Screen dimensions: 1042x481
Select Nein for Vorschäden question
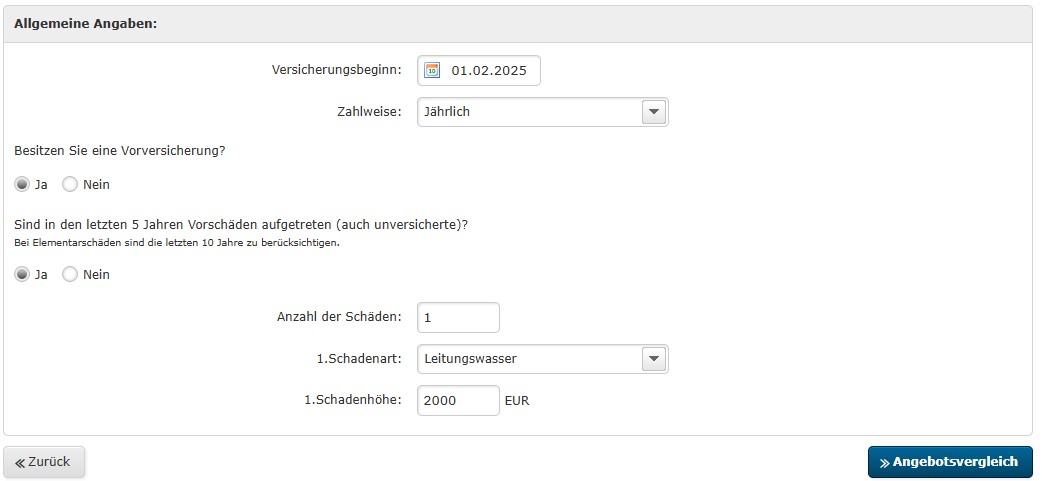70,274
